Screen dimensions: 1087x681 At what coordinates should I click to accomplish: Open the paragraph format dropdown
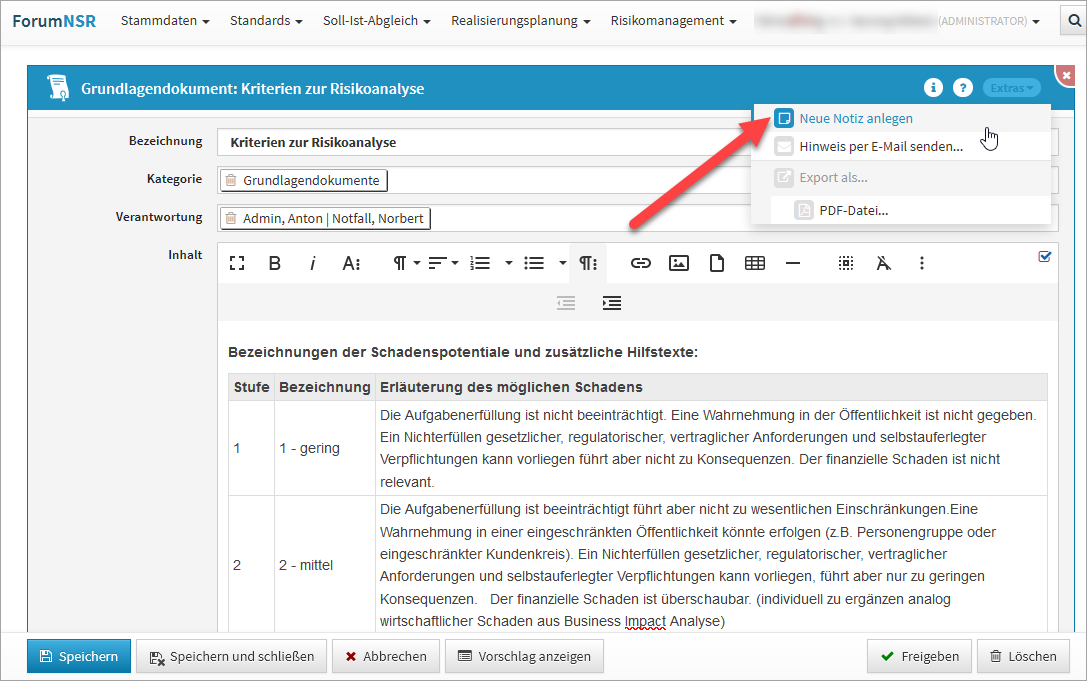click(405, 263)
